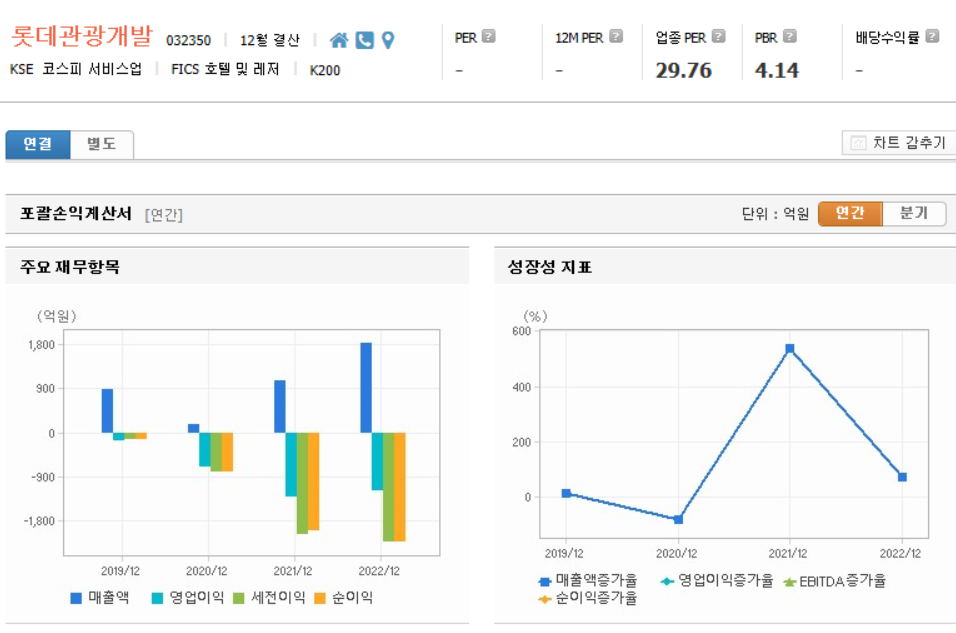Select the 연간 view button
Screen dimensions: 956x633
pos(850,213)
